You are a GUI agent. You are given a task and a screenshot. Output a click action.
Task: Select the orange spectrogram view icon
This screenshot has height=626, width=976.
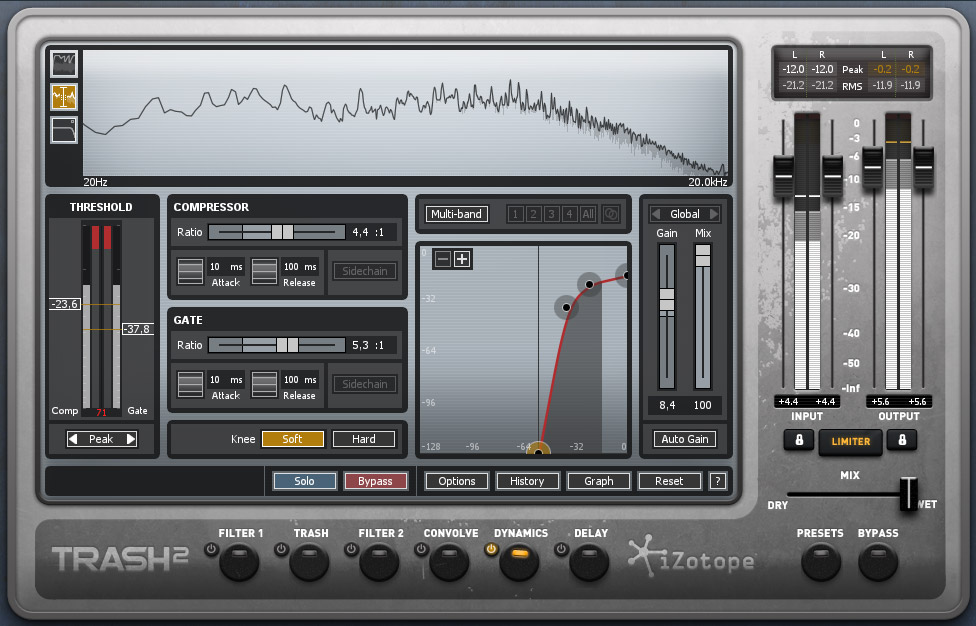tap(63, 96)
